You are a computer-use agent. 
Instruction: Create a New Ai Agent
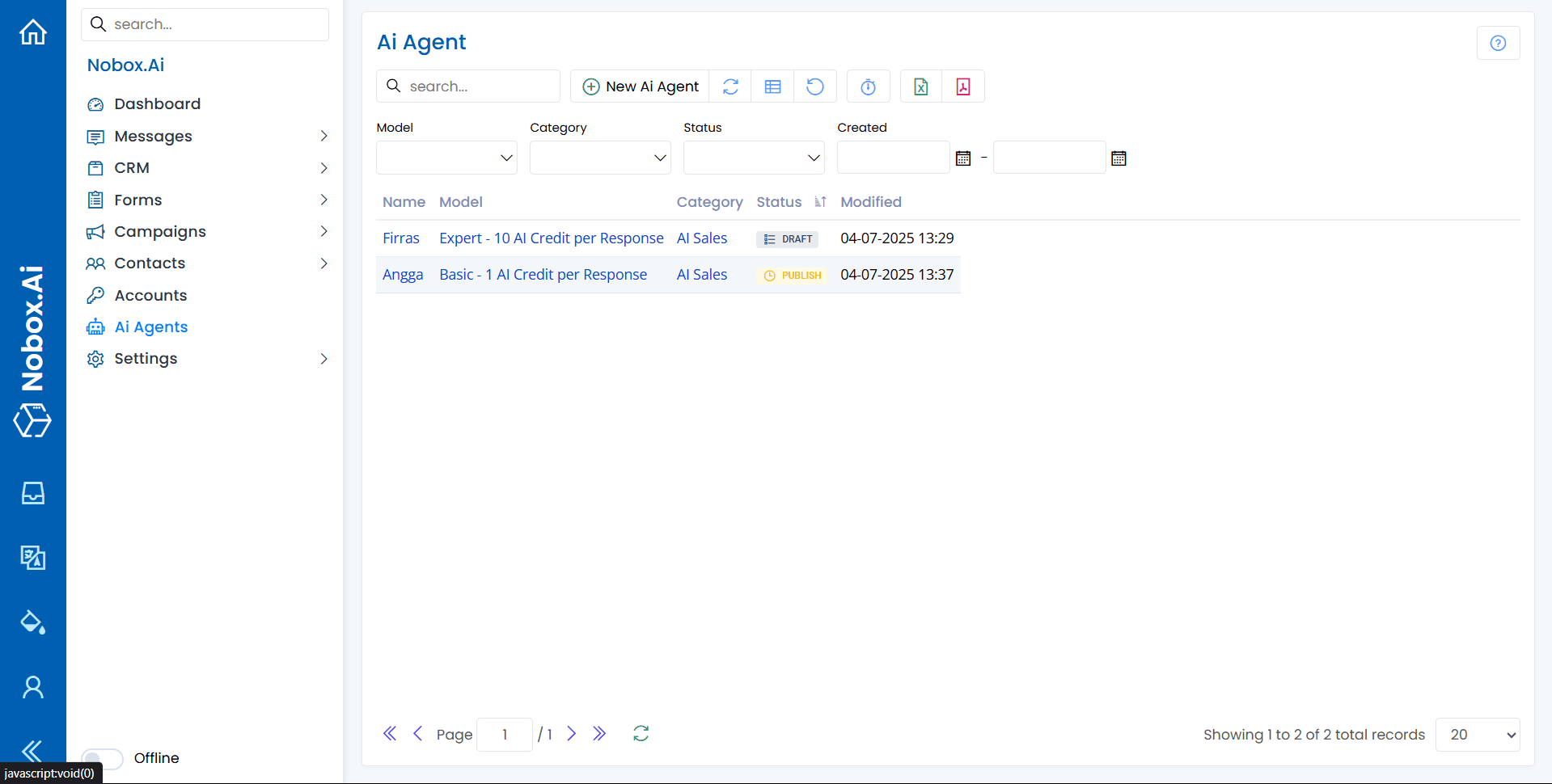click(639, 86)
